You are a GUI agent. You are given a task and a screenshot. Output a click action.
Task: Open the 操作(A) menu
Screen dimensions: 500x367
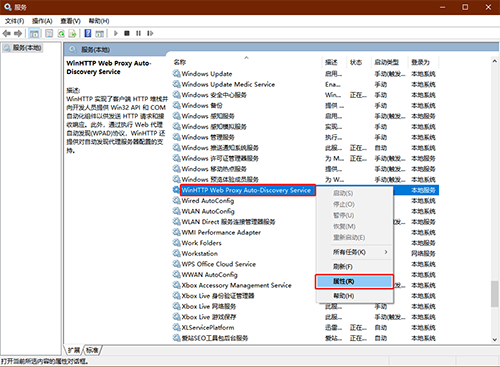42,21
